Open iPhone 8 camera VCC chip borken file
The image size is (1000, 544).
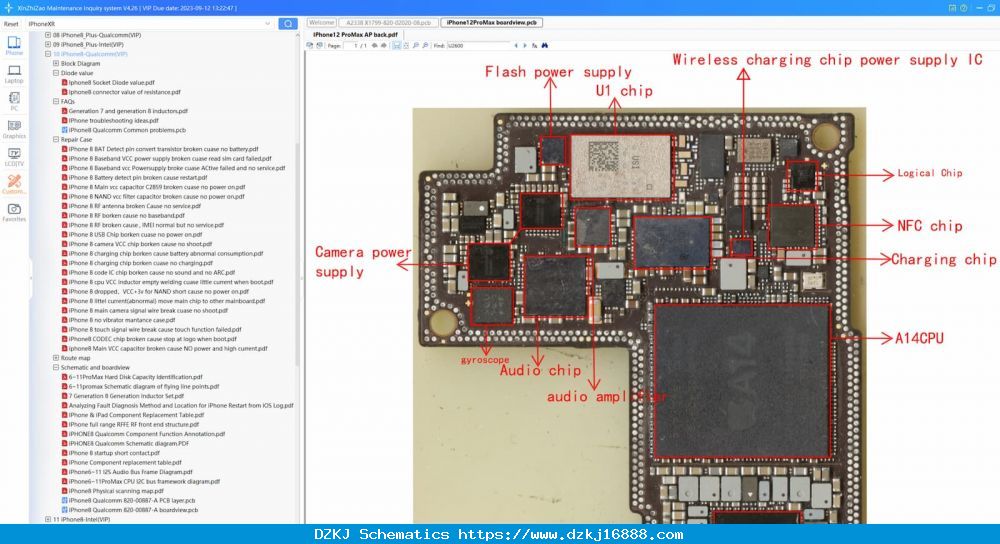(x=140, y=244)
